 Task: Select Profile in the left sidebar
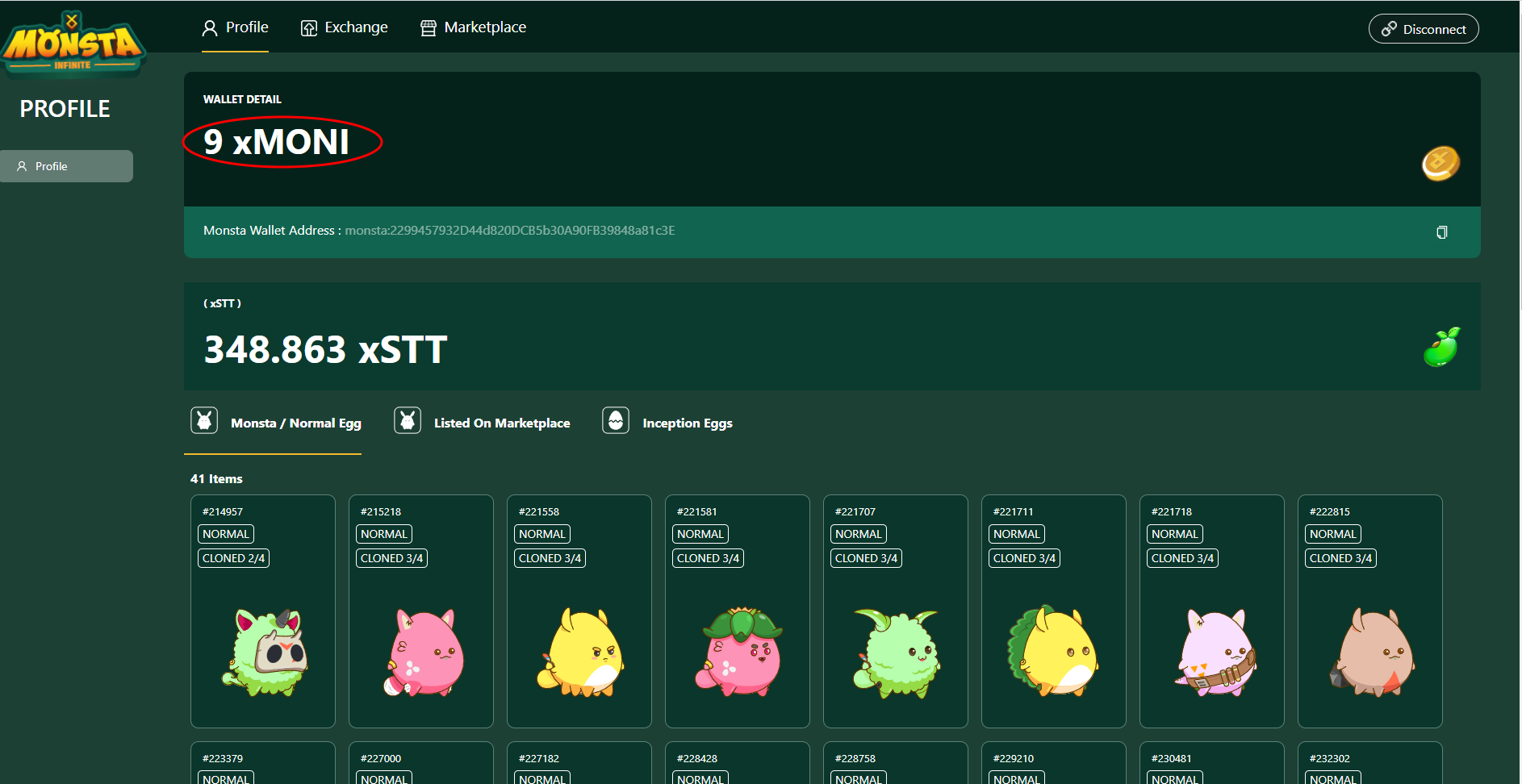click(66, 166)
